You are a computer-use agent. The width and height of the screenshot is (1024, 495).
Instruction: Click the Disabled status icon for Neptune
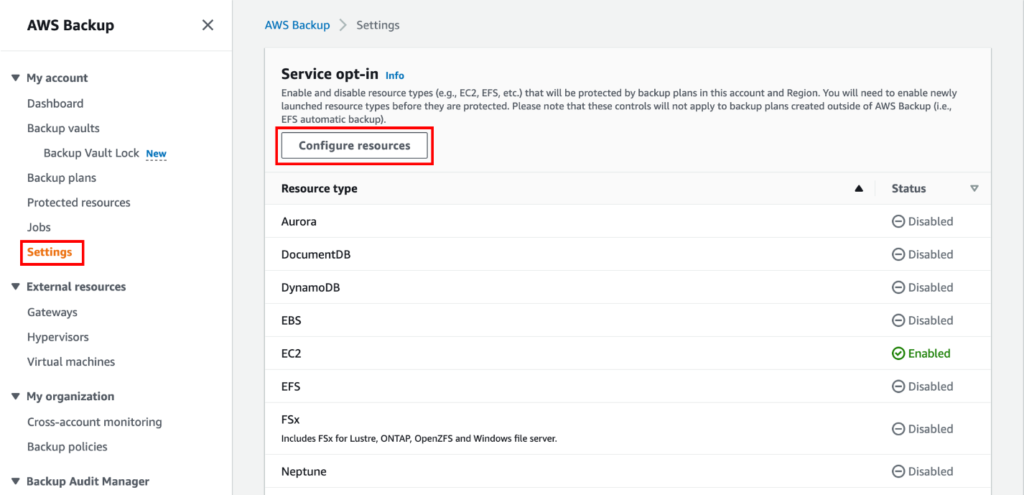coord(898,471)
